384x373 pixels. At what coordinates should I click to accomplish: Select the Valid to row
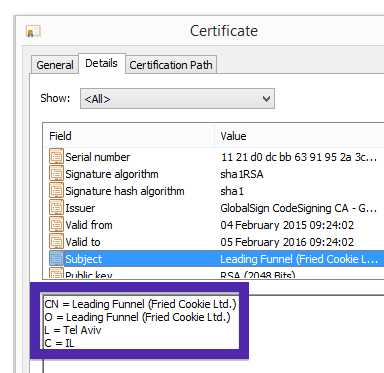click(214, 242)
